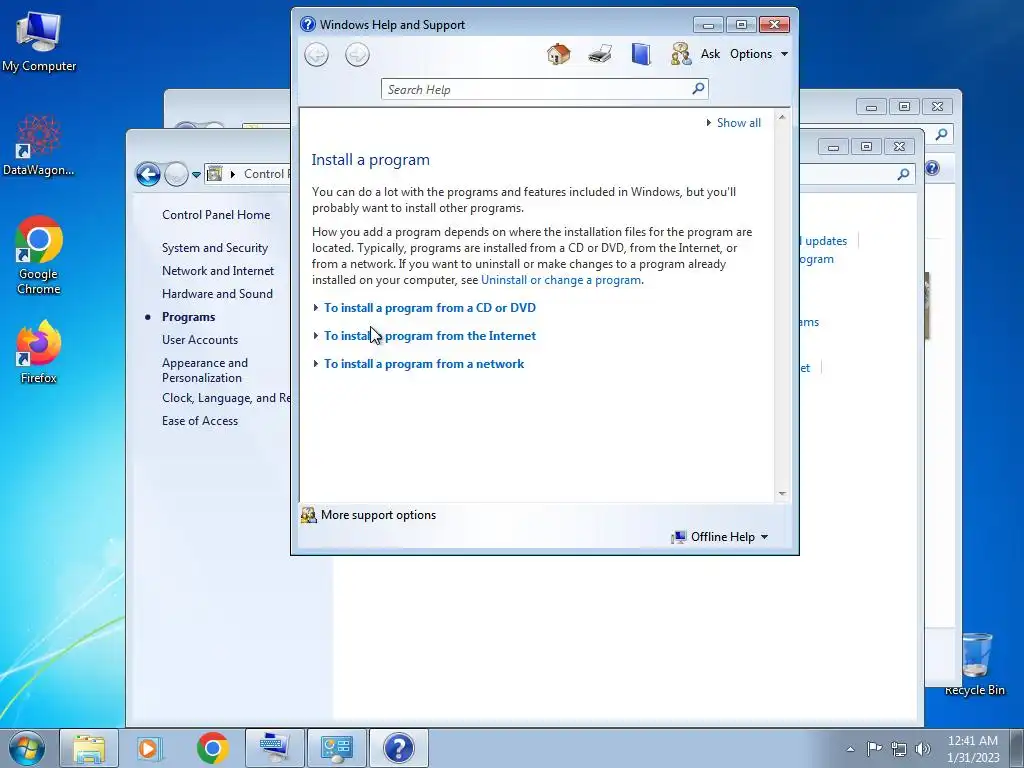Open System and Security category
1024x768 pixels.
coord(215,248)
